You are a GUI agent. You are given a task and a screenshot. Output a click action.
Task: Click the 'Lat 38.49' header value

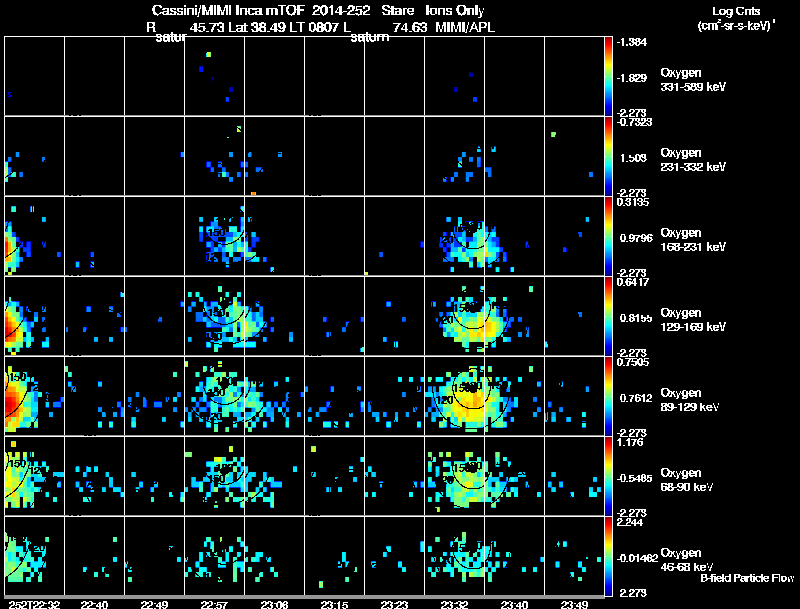(258, 27)
